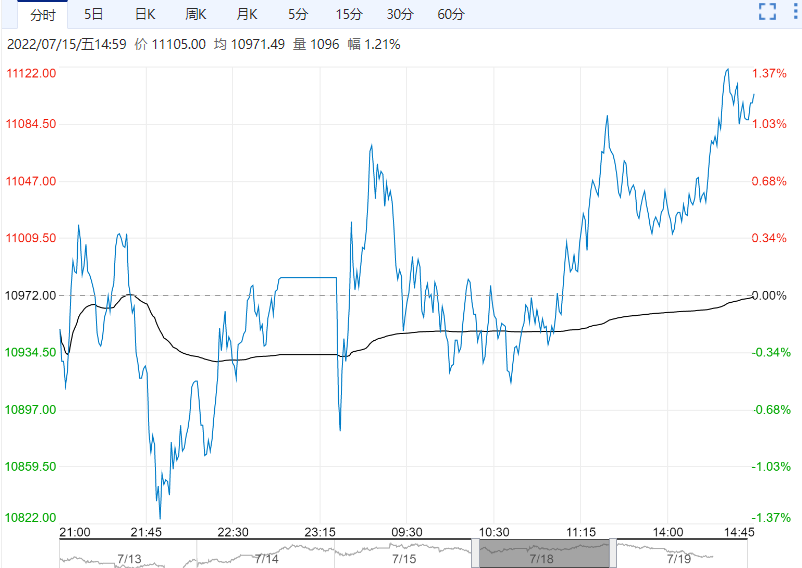Click the highlighted 7/18 timeline segment
Image resolution: width=802 pixels, height=568 pixels.
tap(541, 553)
